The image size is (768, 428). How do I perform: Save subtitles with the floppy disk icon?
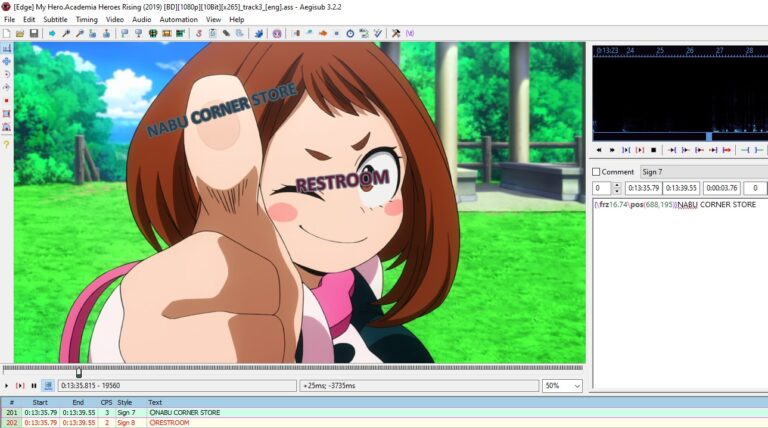point(34,33)
